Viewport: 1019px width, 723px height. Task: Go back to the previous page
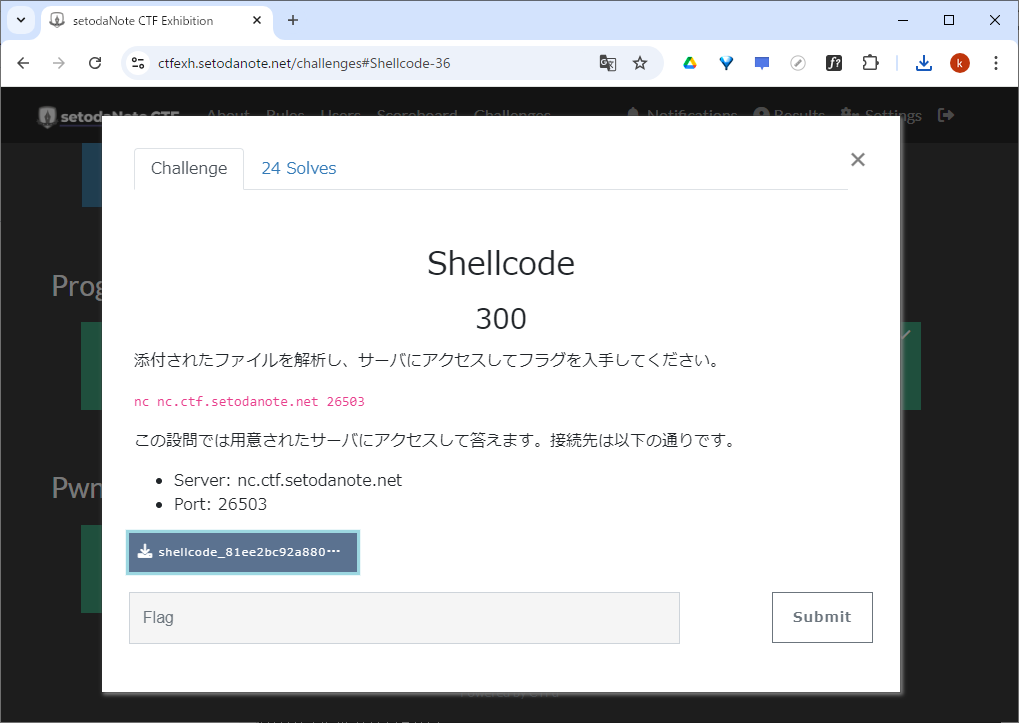click(x=23, y=63)
